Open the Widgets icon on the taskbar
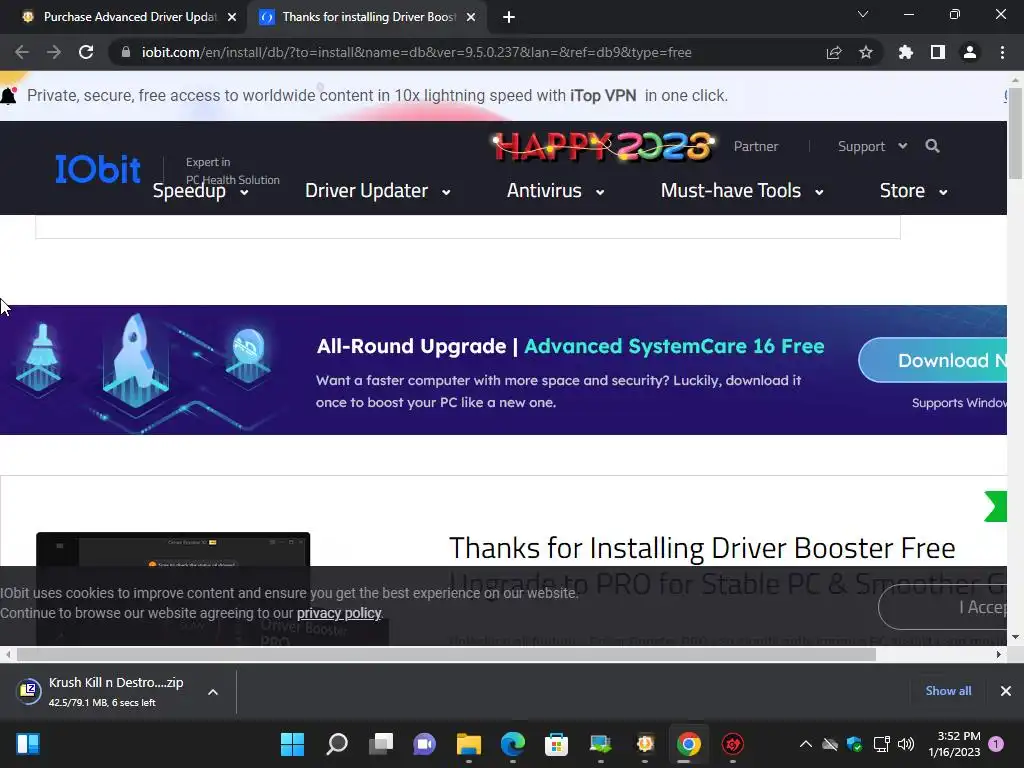 pyautogui.click(x=27, y=744)
